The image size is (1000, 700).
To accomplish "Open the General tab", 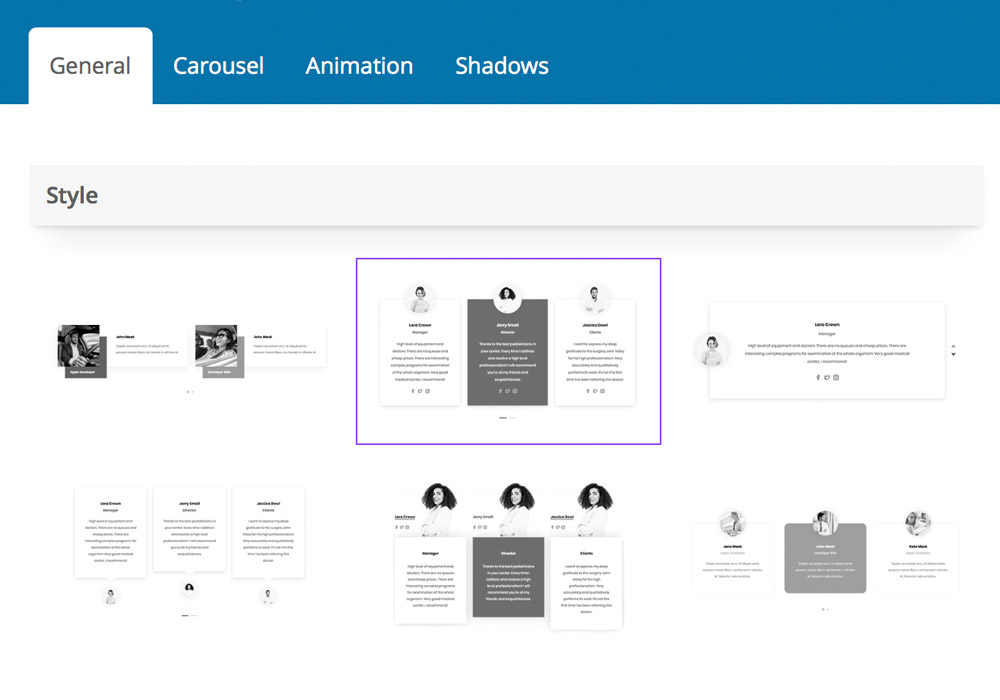I will (x=90, y=66).
